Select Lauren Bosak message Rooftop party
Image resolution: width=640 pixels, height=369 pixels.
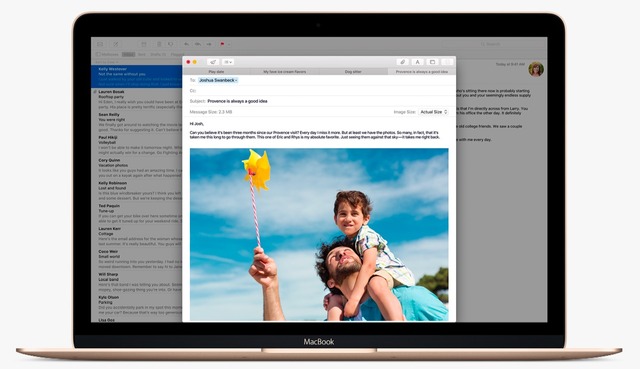tap(136, 99)
